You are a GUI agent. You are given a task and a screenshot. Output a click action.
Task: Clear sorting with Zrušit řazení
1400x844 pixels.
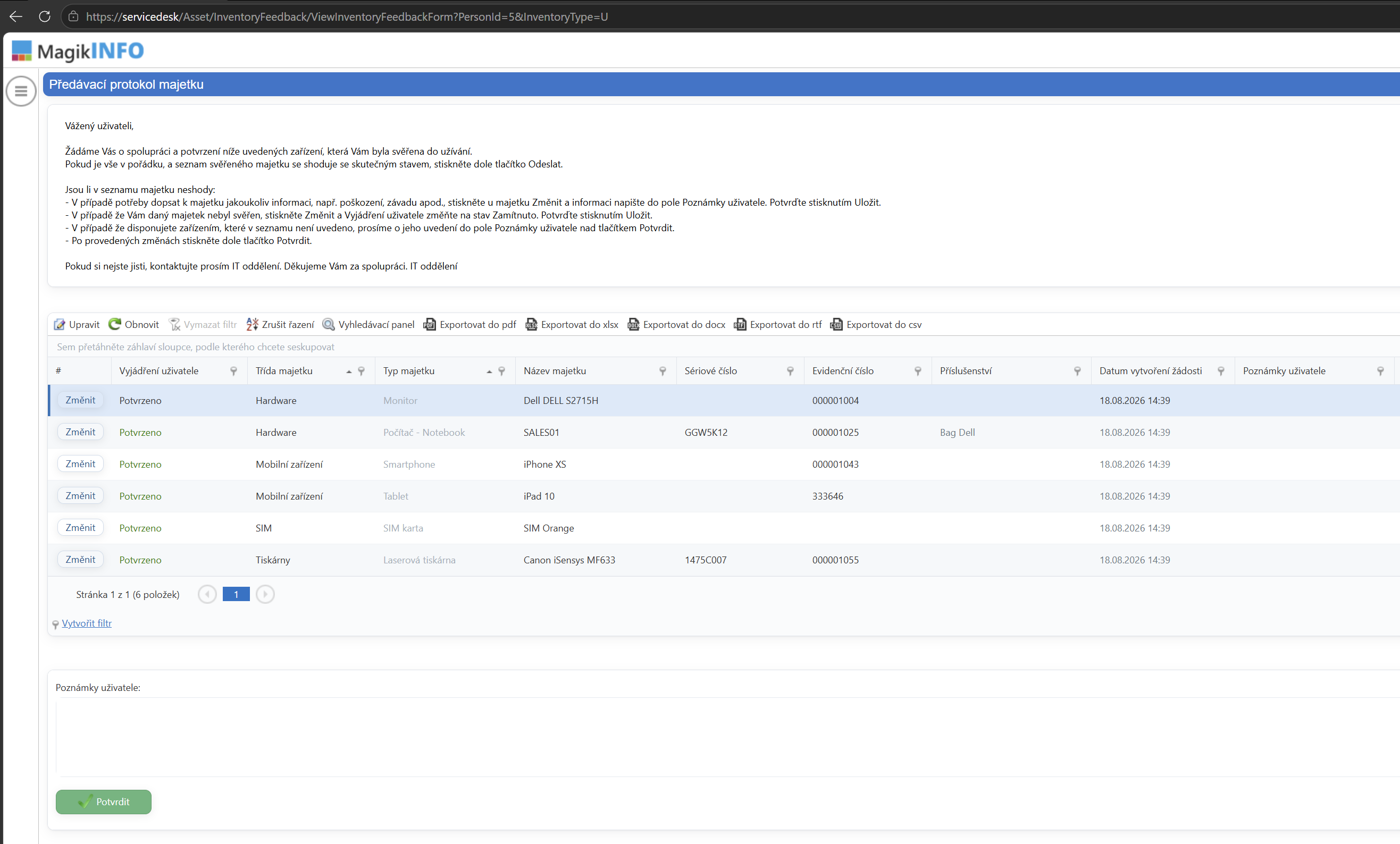click(280, 324)
